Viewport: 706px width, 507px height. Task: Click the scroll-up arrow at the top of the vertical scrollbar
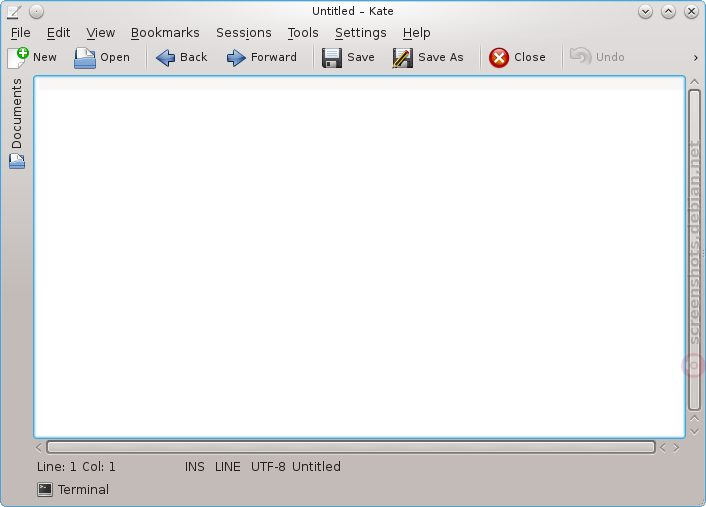(694, 82)
